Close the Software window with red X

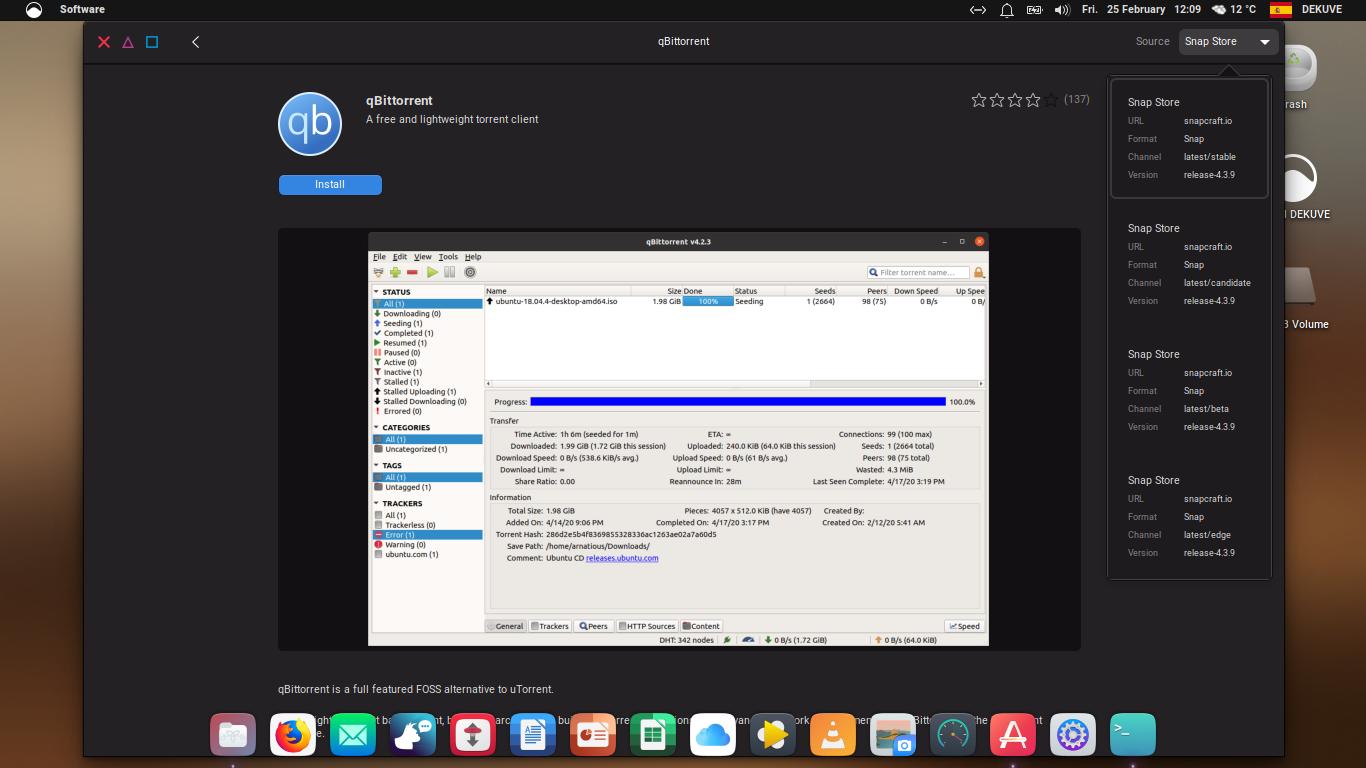[x=104, y=42]
